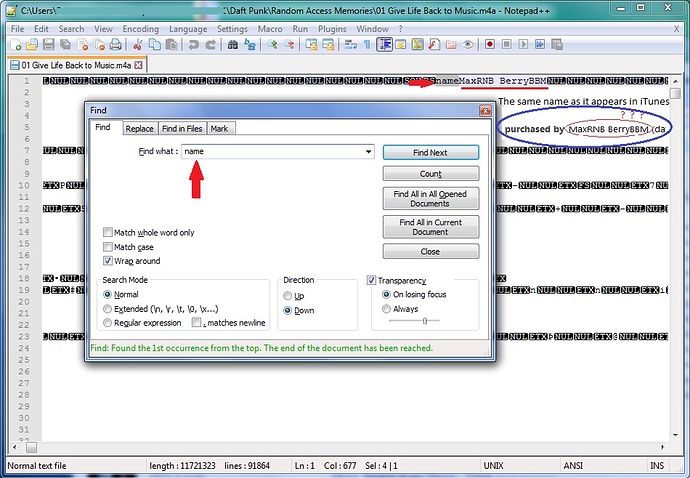Viewport: 690px width, 478px height.
Task: Click the Replace toolbar icon
Action: coord(250,44)
